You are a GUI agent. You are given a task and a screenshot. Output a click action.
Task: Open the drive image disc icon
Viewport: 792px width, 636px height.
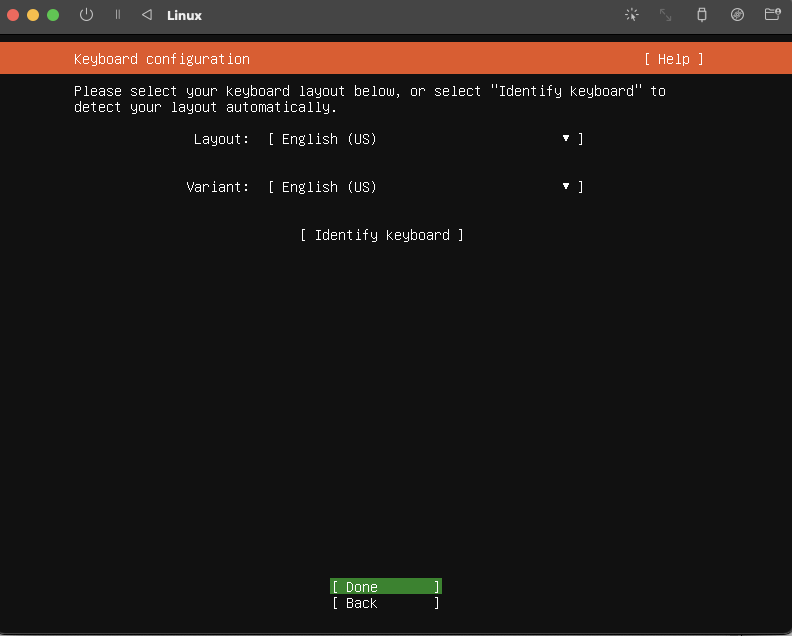click(737, 15)
